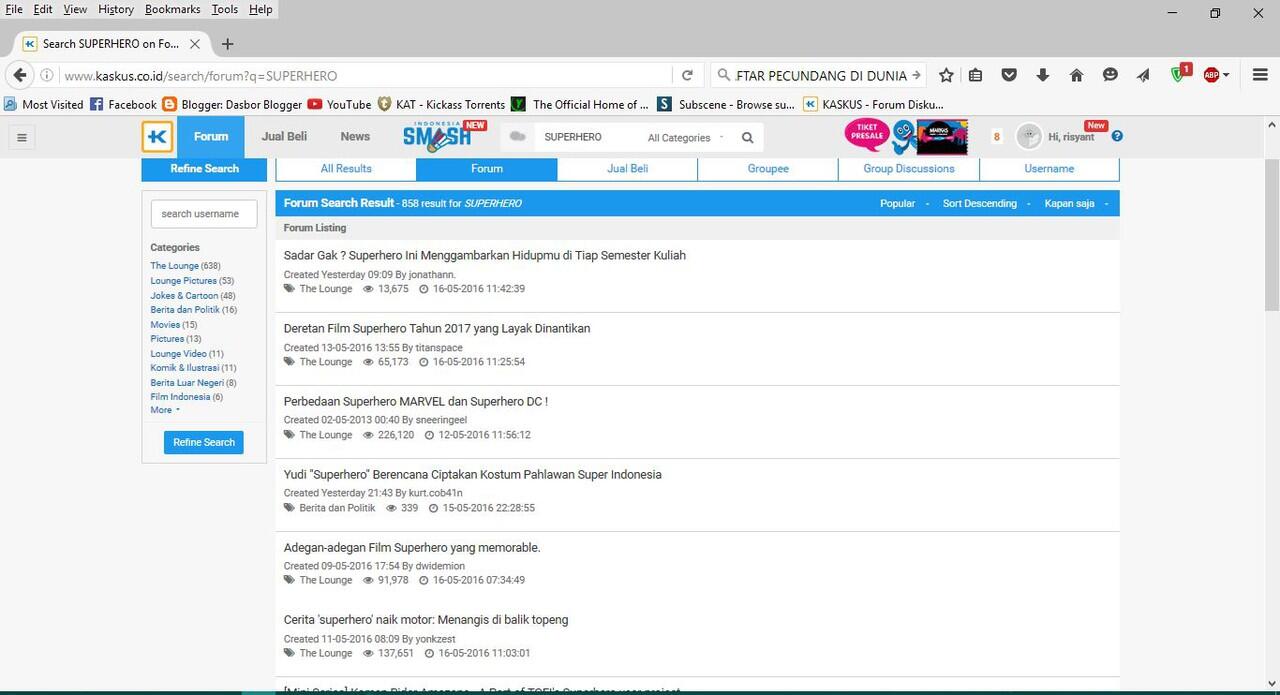
Task: Click the site information icon in address bar
Action: click(x=47, y=75)
